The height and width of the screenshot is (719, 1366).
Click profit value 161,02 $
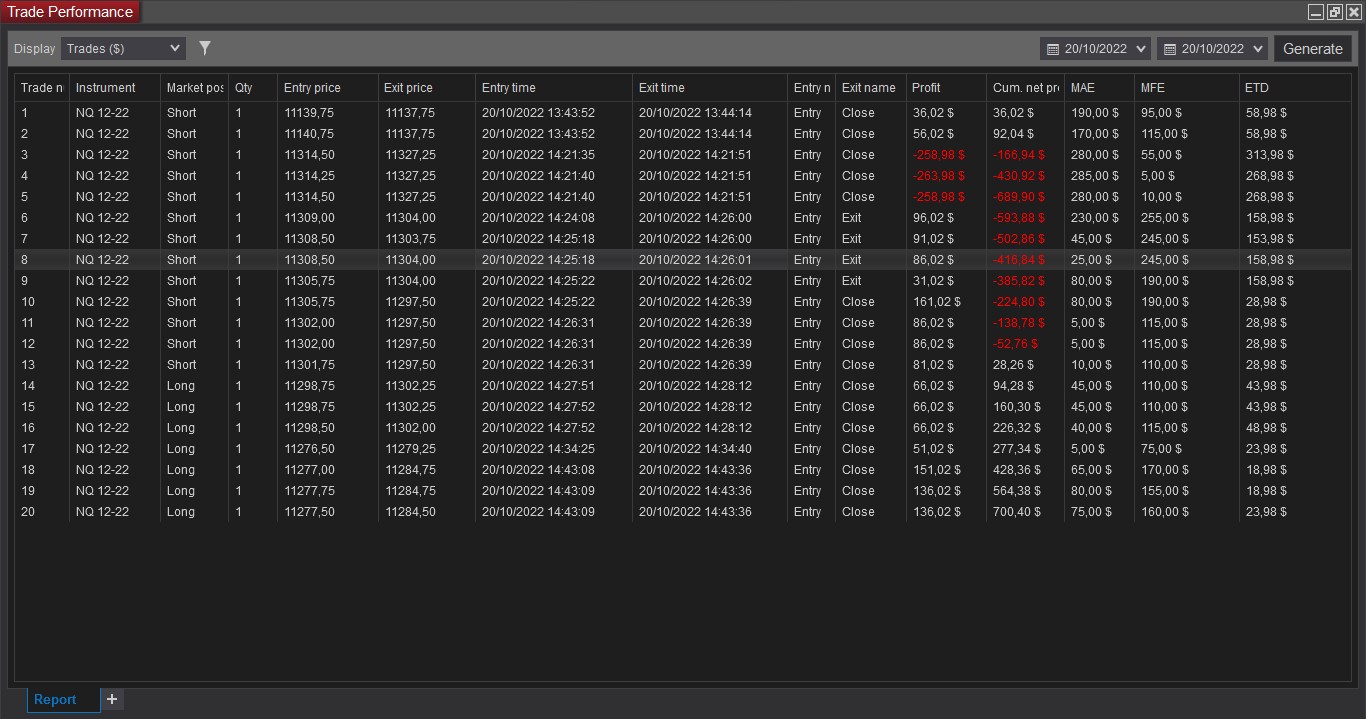pos(936,302)
